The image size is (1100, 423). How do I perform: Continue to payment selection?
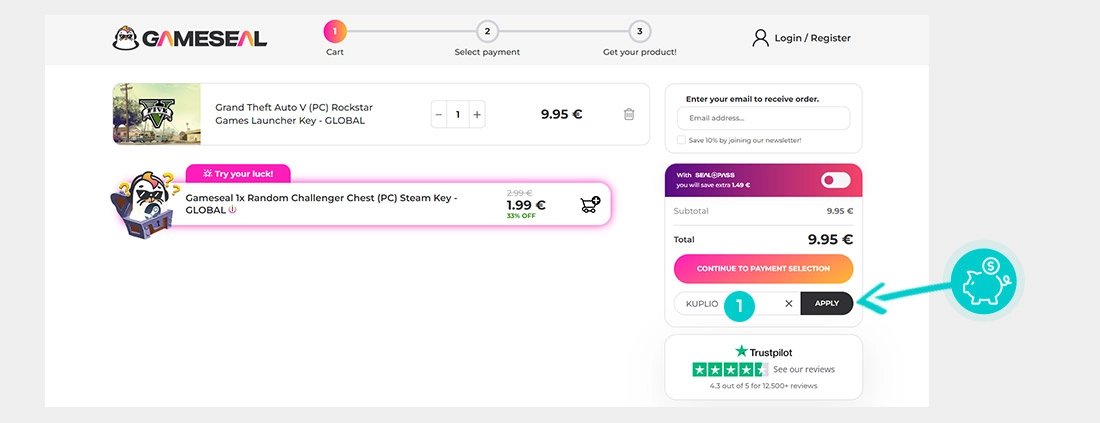pyautogui.click(x=763, y=269)
